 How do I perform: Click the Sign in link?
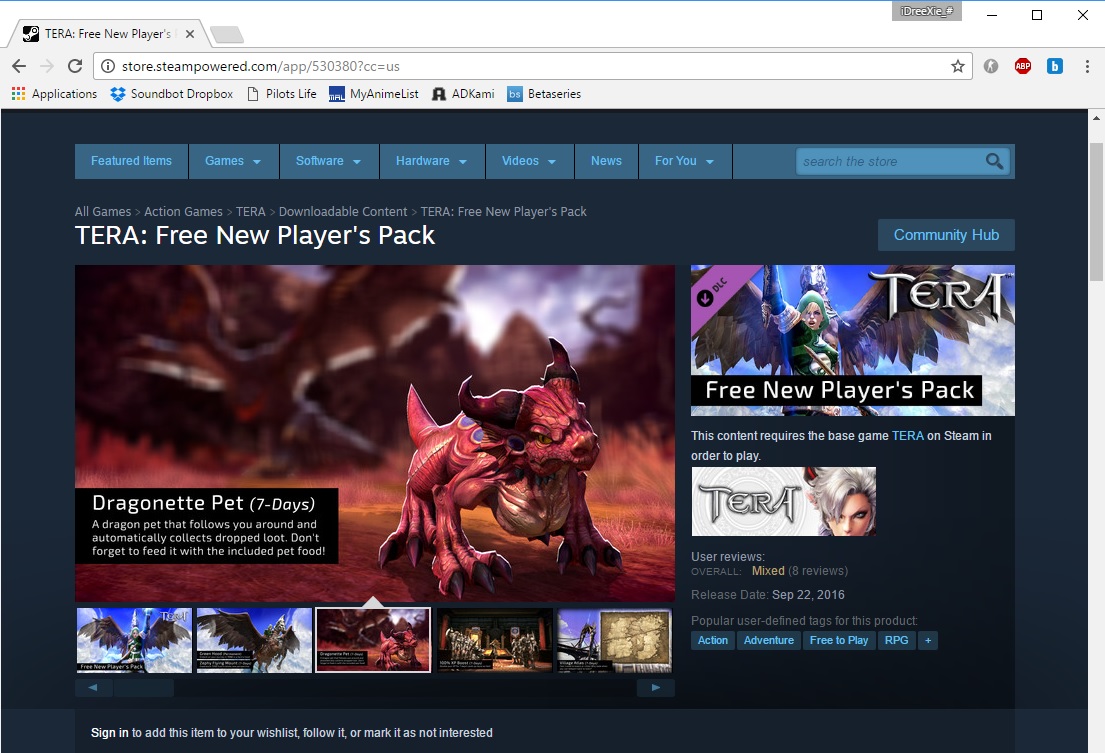(x=109, y=733)
